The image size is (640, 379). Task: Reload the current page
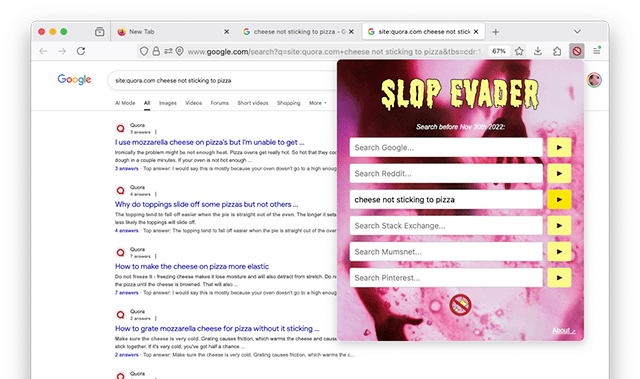pyautogui.click(x=81, y=51)
